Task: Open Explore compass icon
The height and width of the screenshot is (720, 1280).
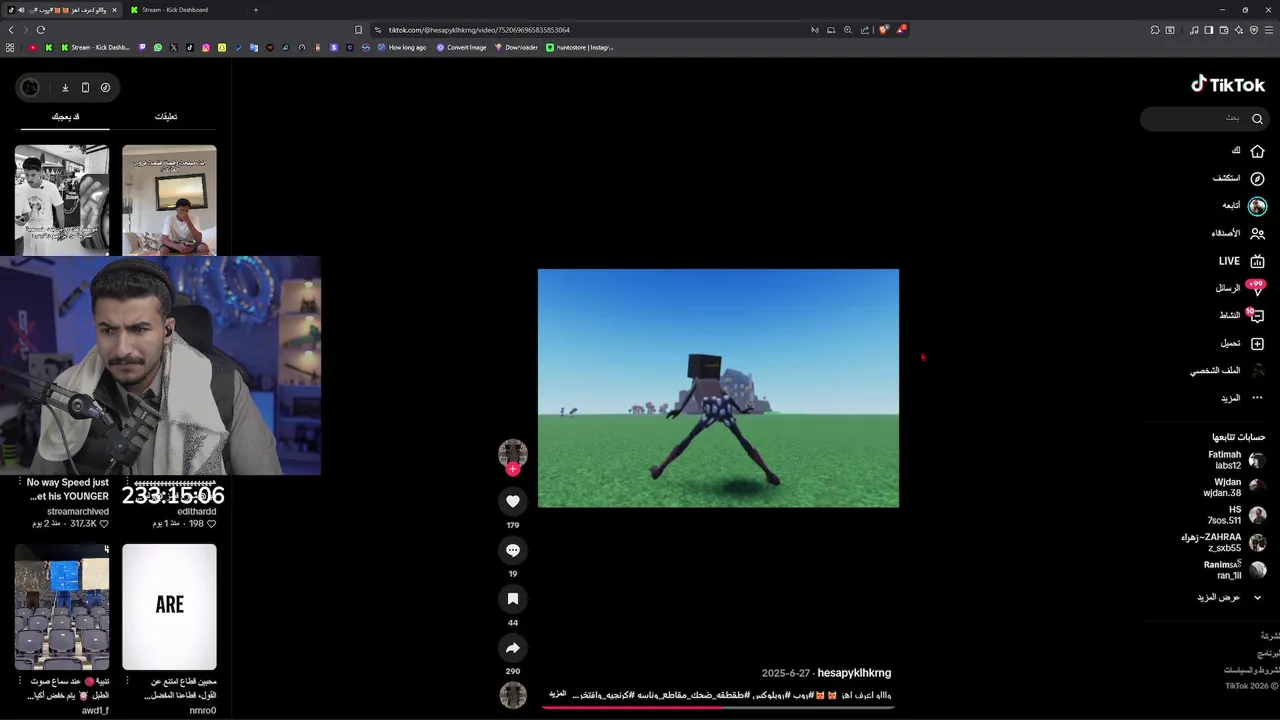Action: coord(1257,178)
